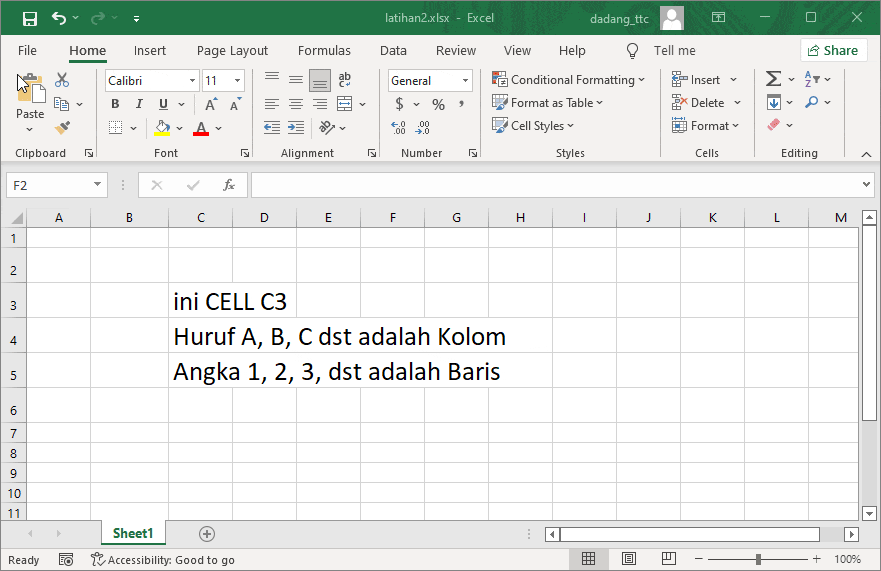The height and width of the screenshot is (571, 881).
Task: Expand the formula bar
Action: click(866, 184)
